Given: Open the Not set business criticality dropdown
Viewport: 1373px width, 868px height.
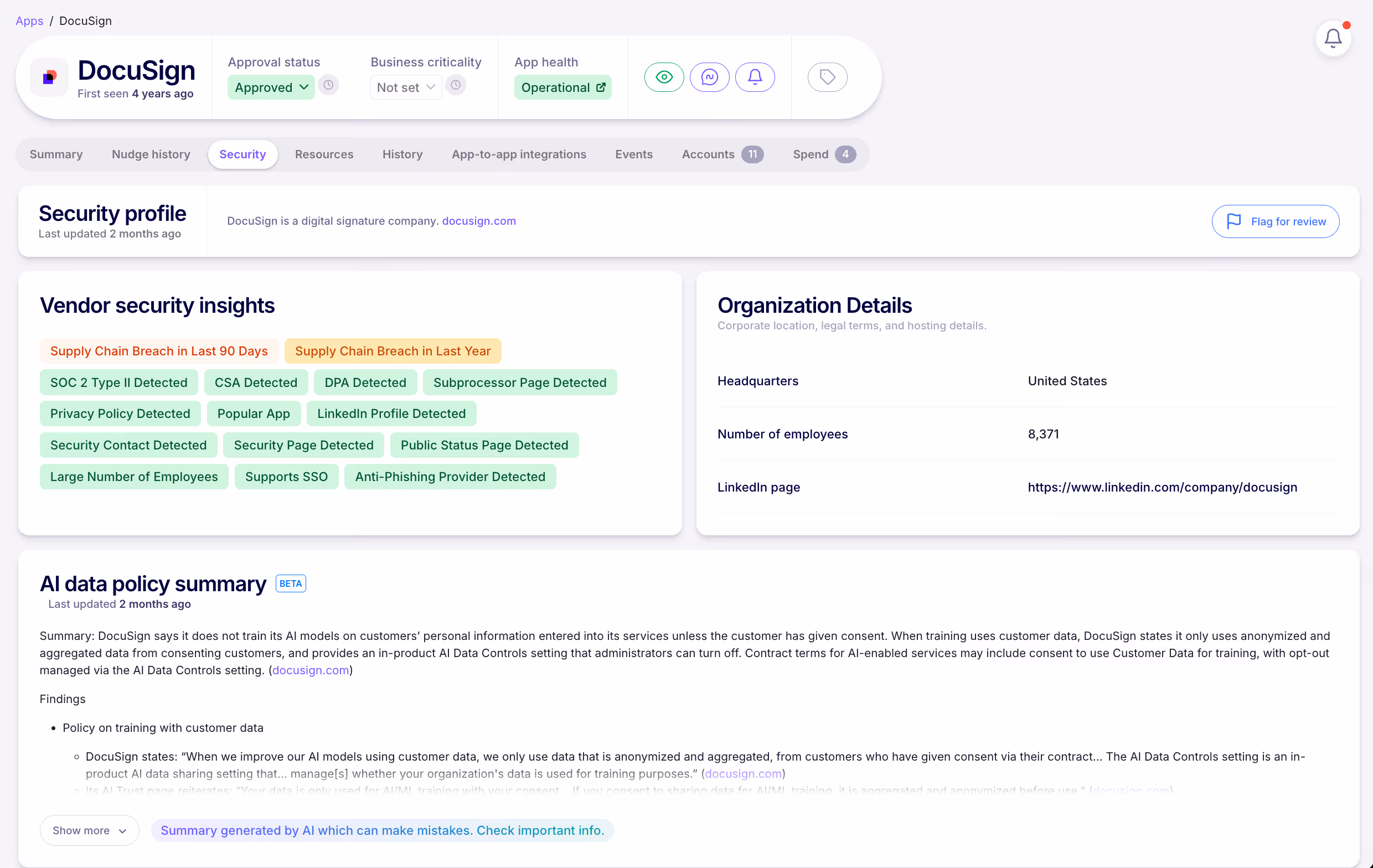Looking at the screenshot, I should tap(405, 87).
